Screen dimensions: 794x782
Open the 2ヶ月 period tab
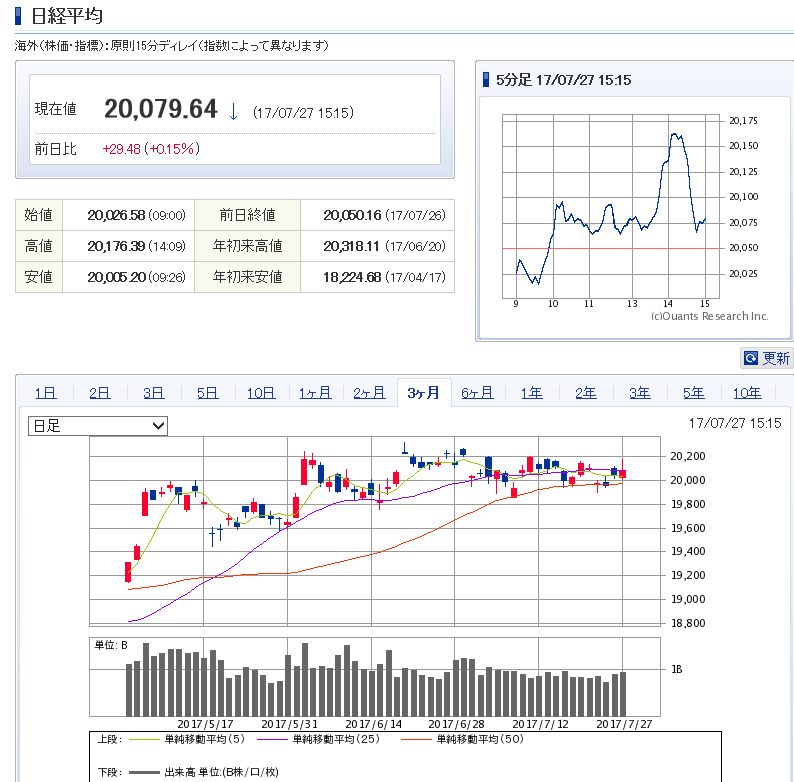point(369,393)
